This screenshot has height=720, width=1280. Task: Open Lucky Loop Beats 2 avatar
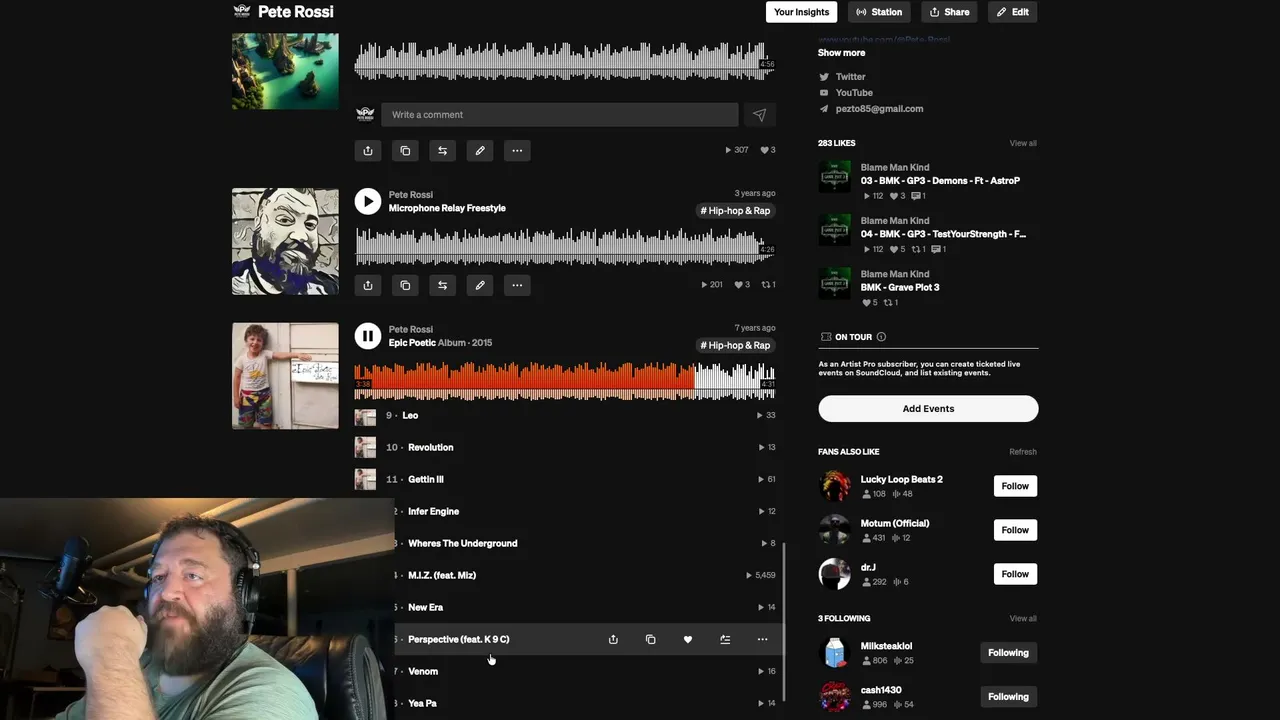point(835,486)
